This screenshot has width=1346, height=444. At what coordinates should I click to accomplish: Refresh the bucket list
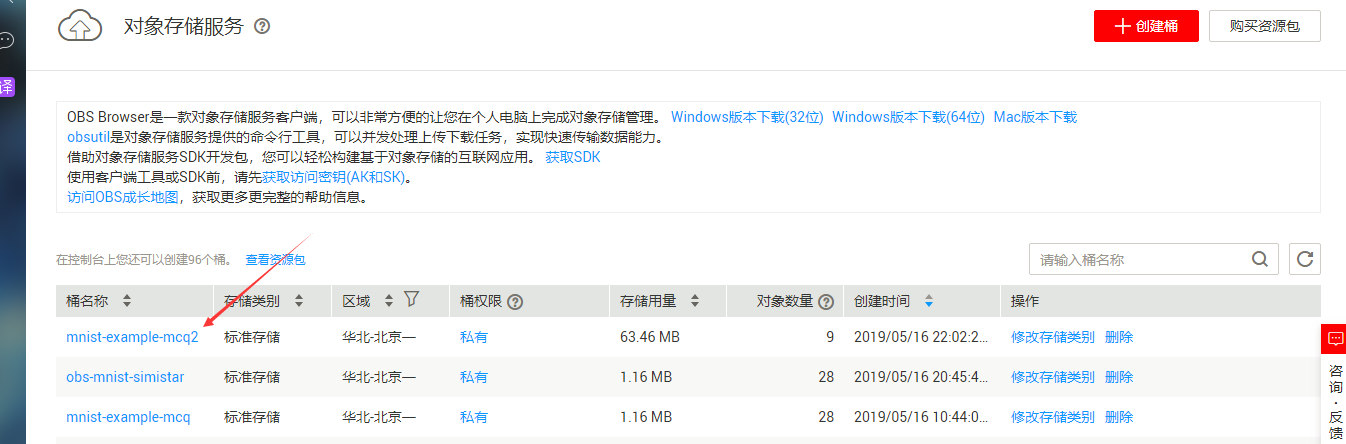(1304, 259)
